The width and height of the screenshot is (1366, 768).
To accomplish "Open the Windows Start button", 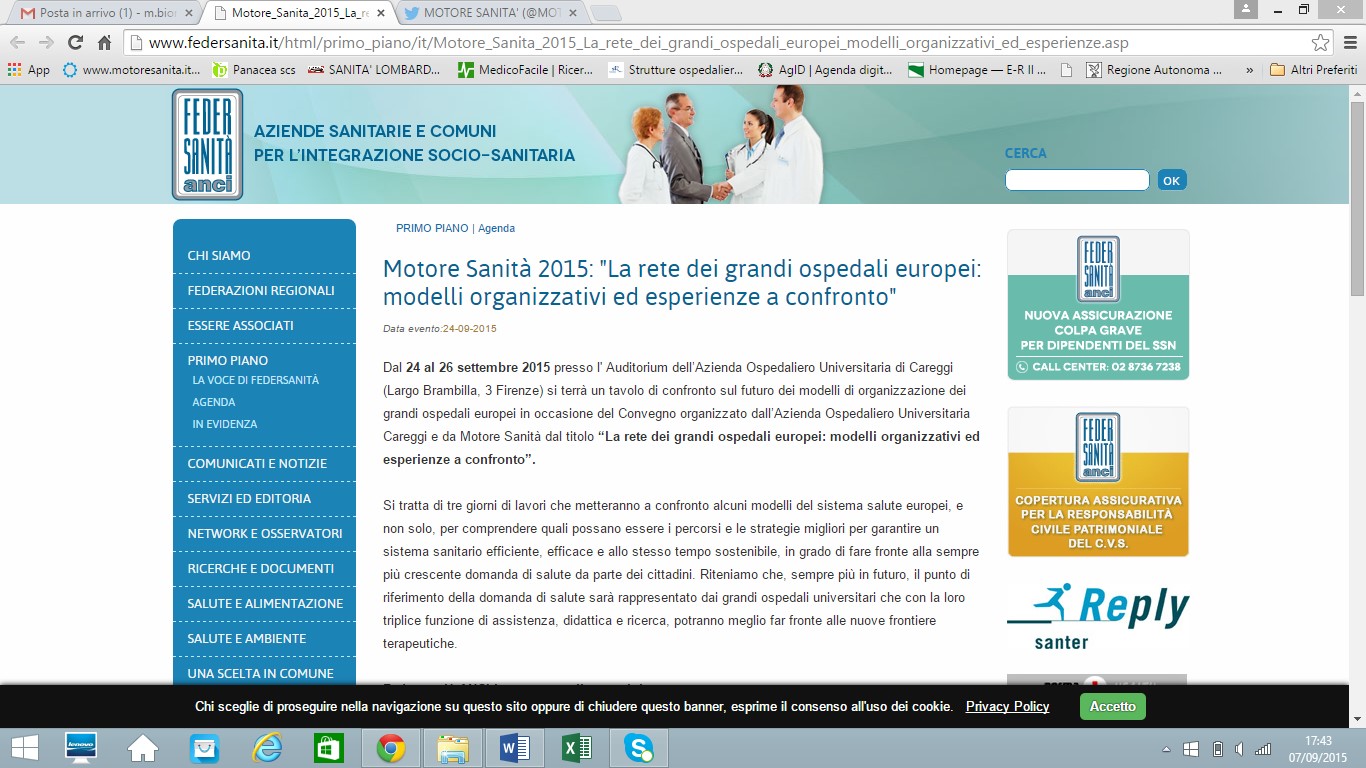I will (x=24, y=748).
